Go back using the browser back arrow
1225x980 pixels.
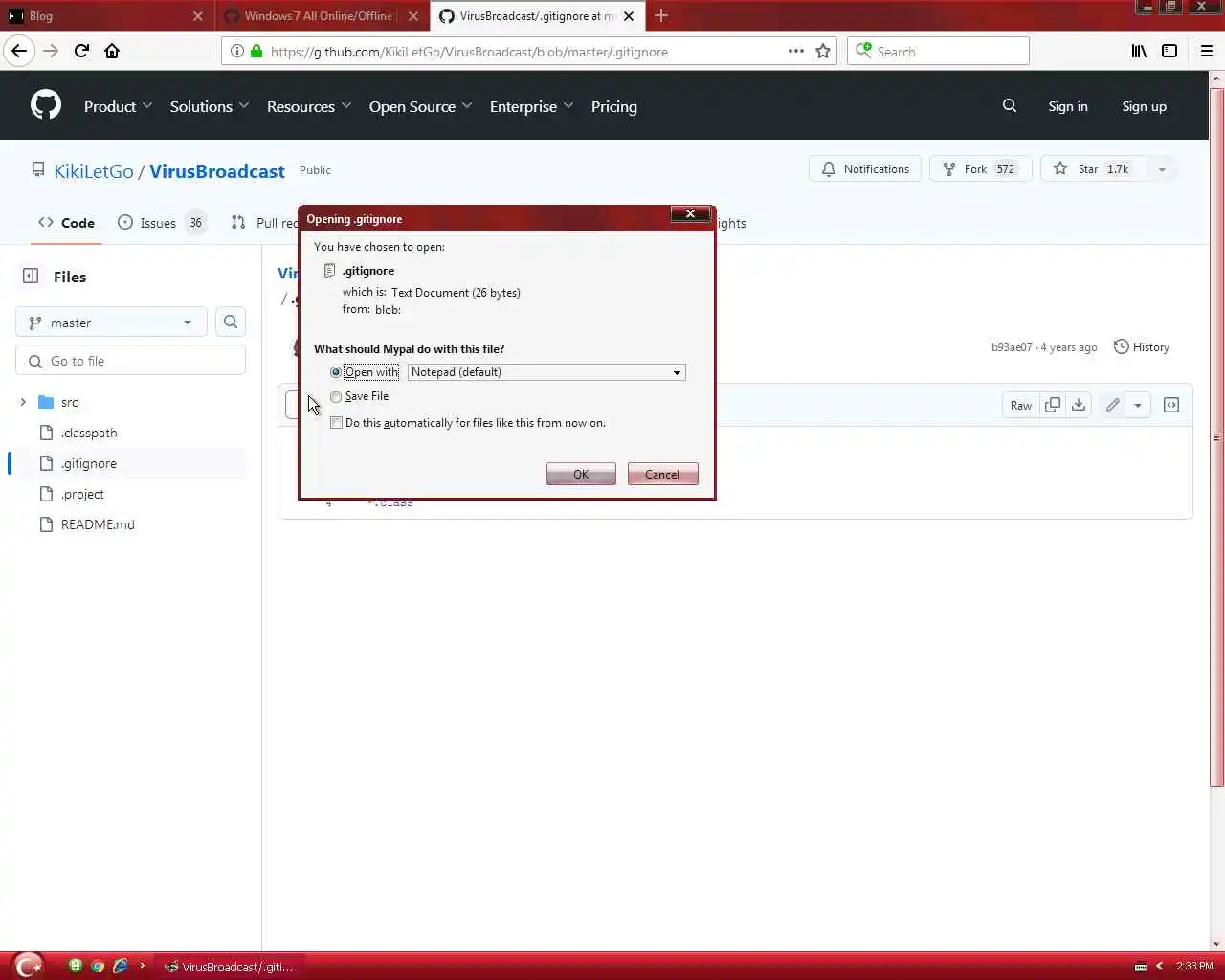tap(19, 51)
